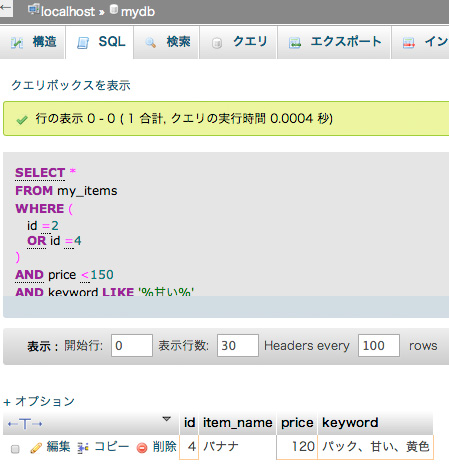Click the mydb database link

[138, 12]
